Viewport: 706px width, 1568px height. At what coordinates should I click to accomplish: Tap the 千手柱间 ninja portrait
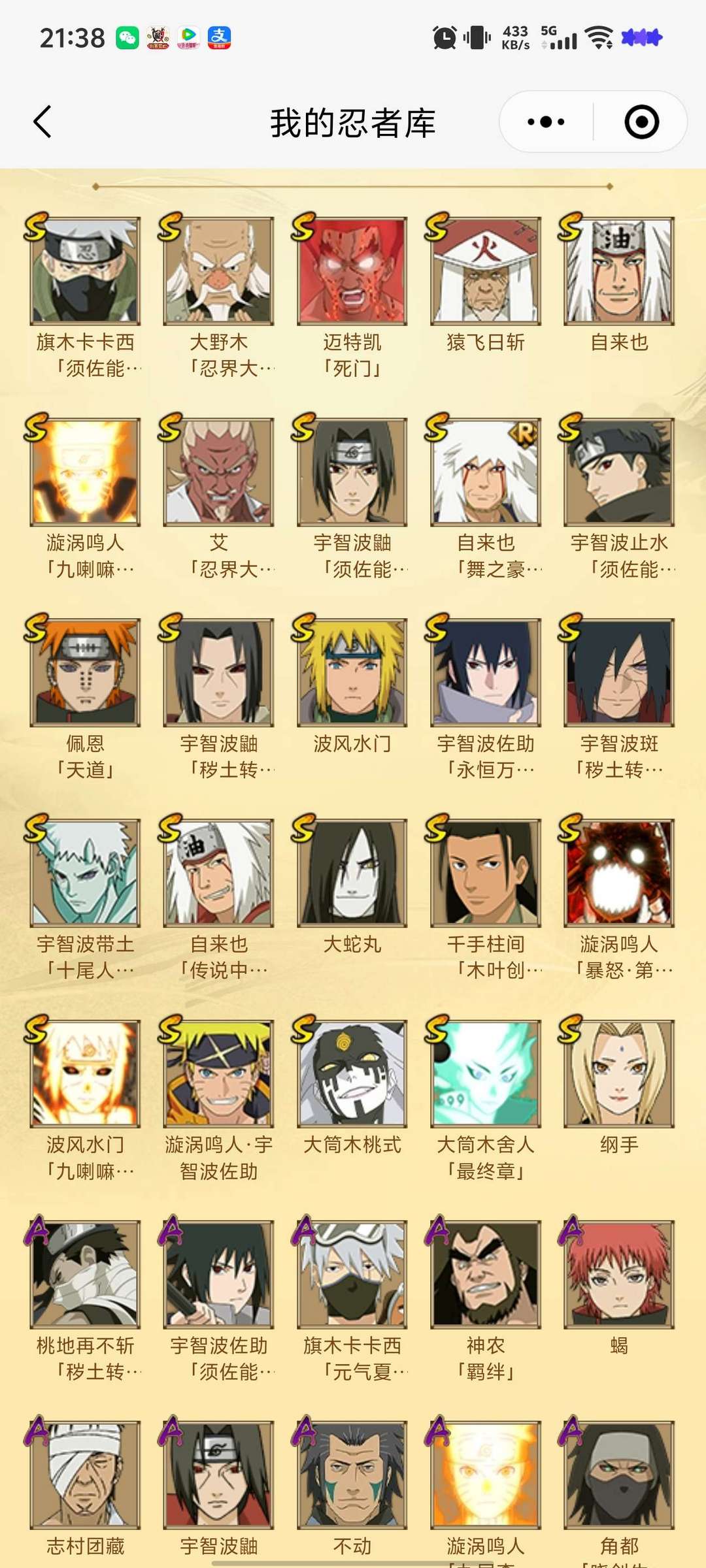pos(486,874)
